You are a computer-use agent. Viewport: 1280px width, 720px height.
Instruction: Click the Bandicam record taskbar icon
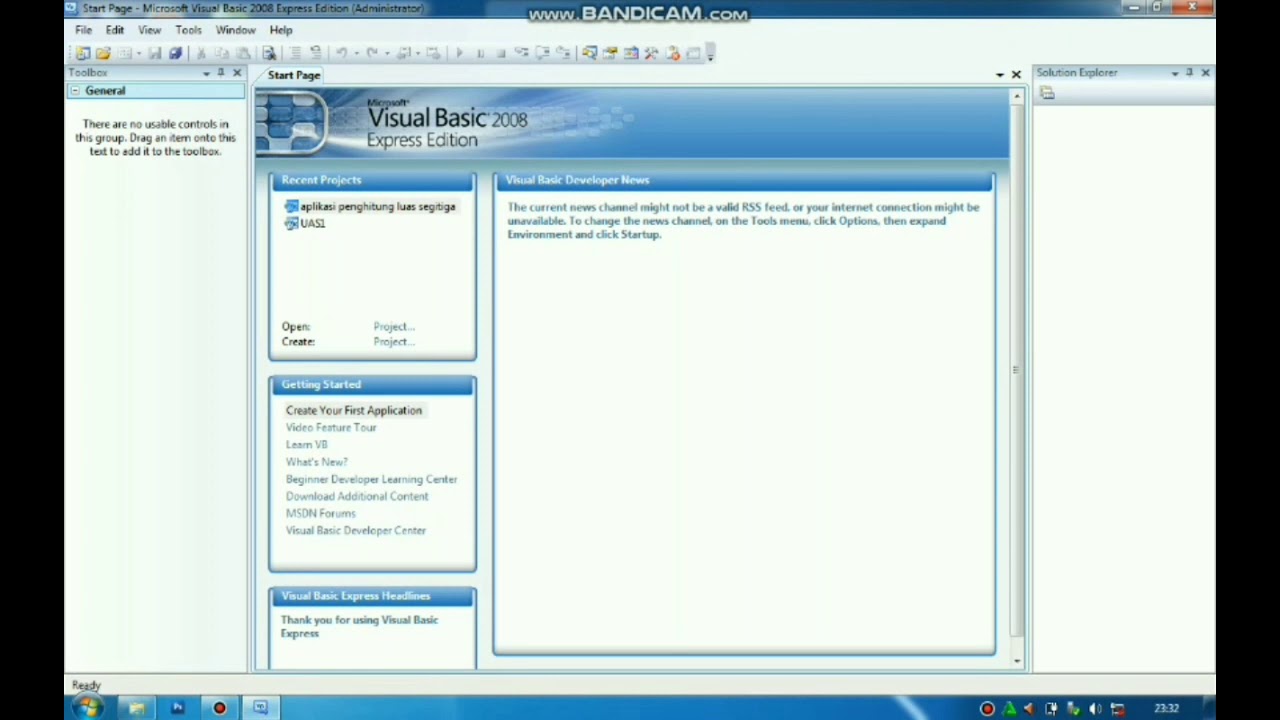pyautogui.click(x=219, y=708)
